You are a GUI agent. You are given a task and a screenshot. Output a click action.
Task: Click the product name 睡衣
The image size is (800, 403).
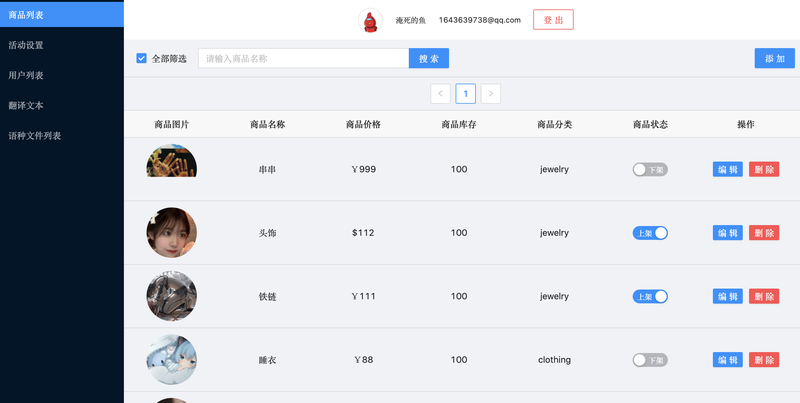tap(267, 360)
